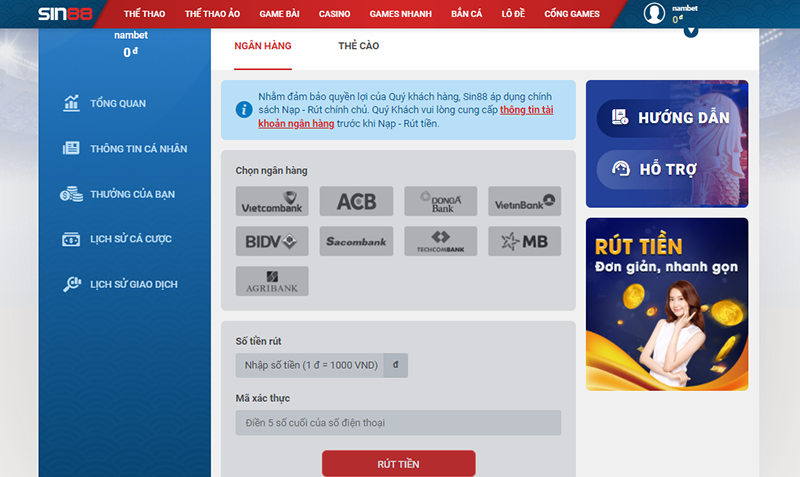Select the BIDV bank logo
Viewport: 800px width, 477px height.
(272, 241)
